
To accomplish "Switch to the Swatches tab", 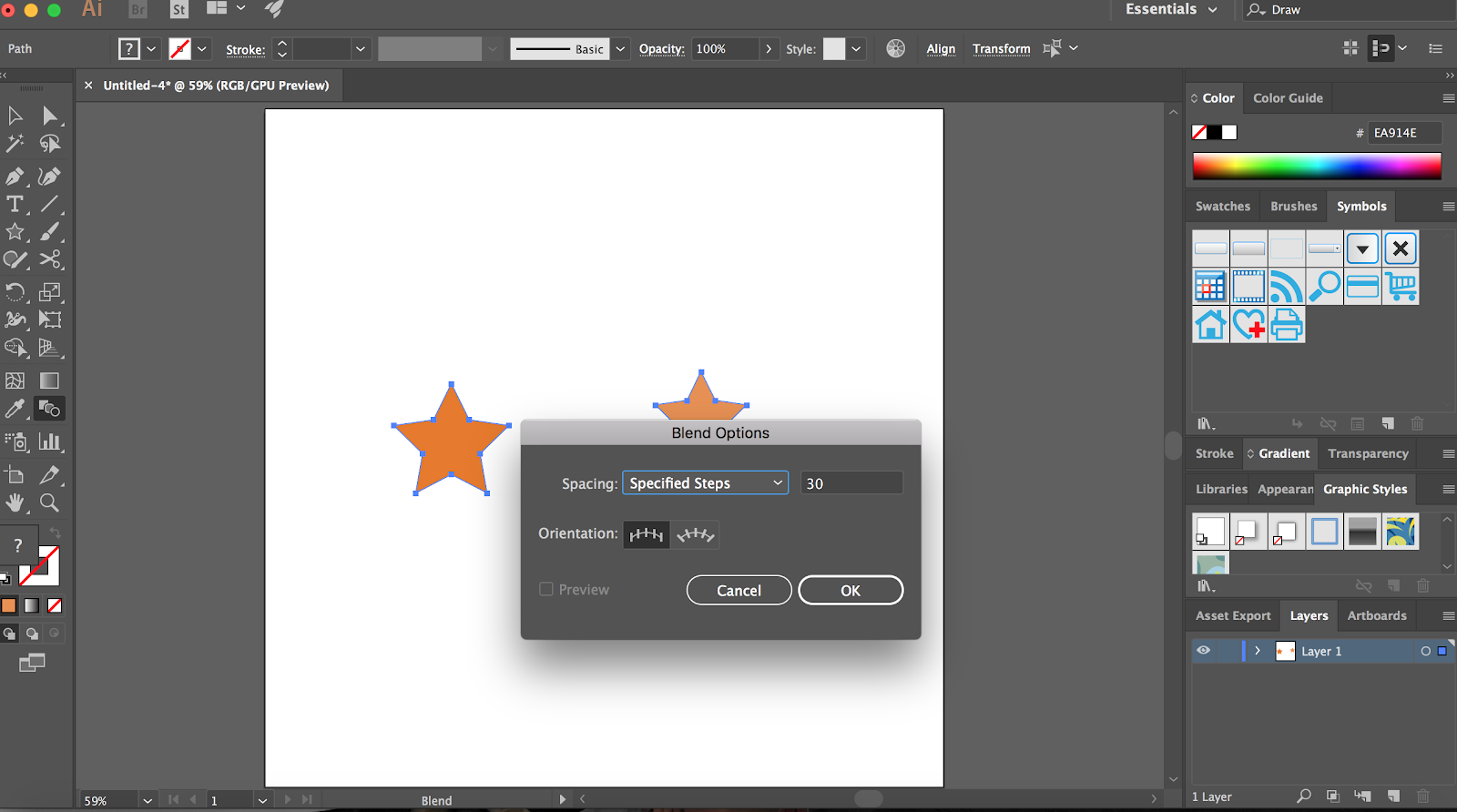I will 1223,207.
